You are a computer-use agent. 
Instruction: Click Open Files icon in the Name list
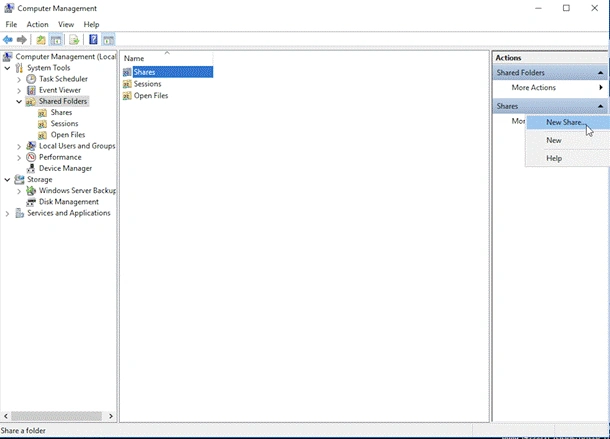pos(127,96)
